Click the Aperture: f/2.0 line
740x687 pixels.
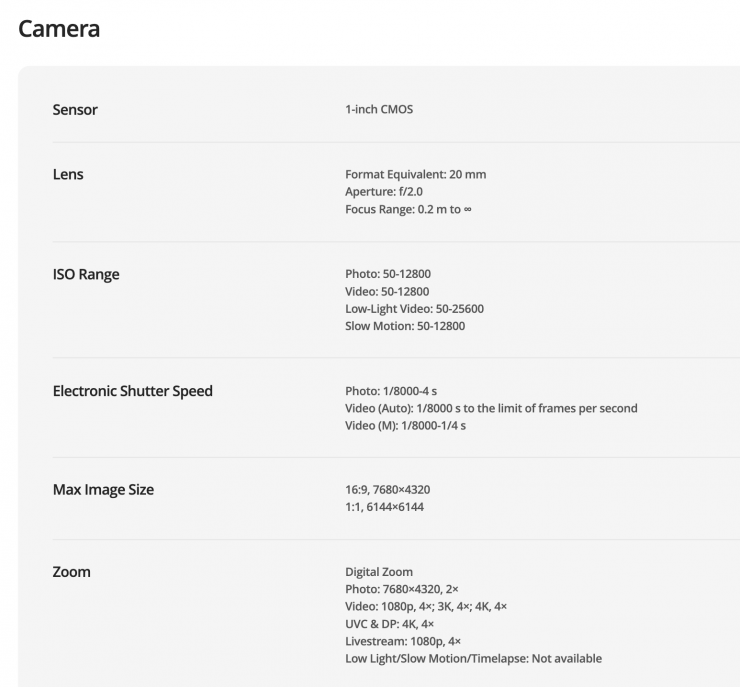coord(386,192)
